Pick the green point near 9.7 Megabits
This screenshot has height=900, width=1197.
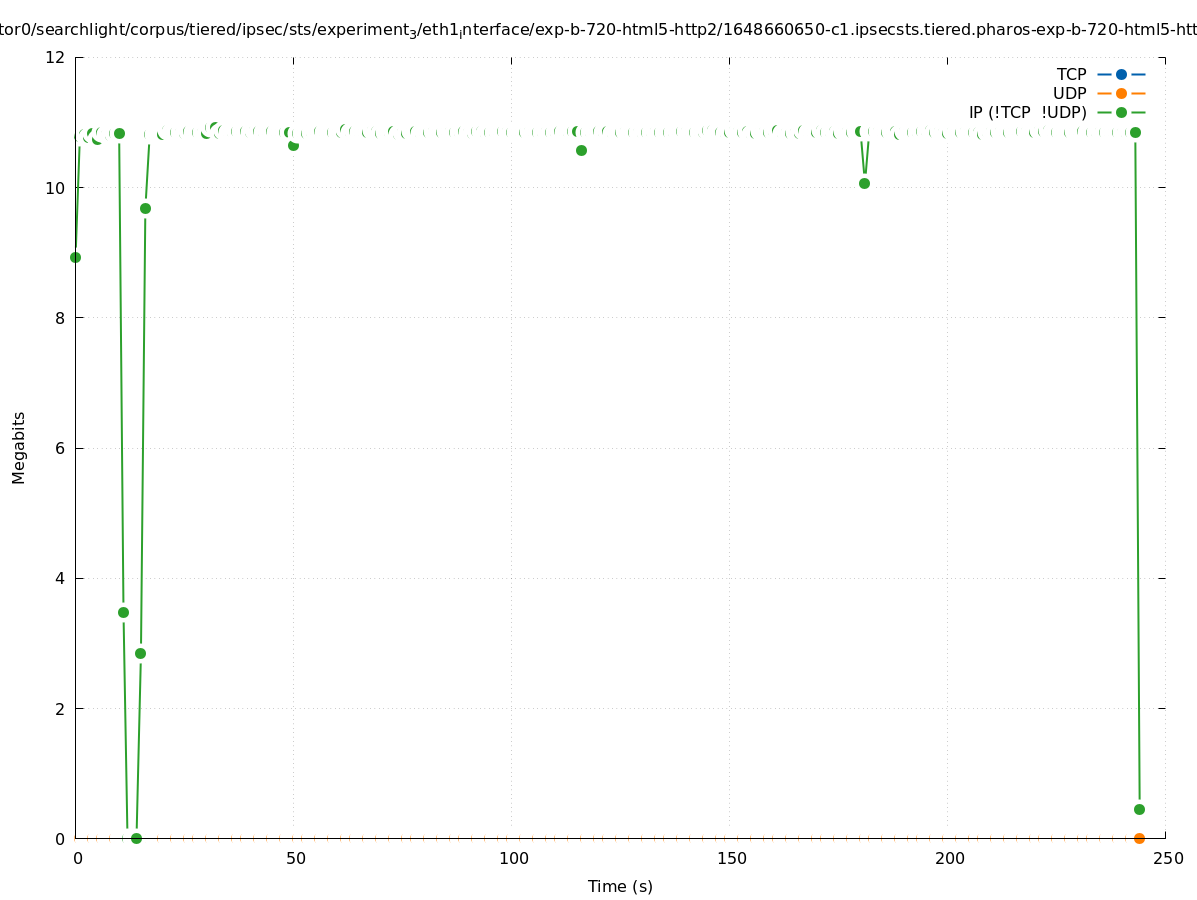point(145,208)
